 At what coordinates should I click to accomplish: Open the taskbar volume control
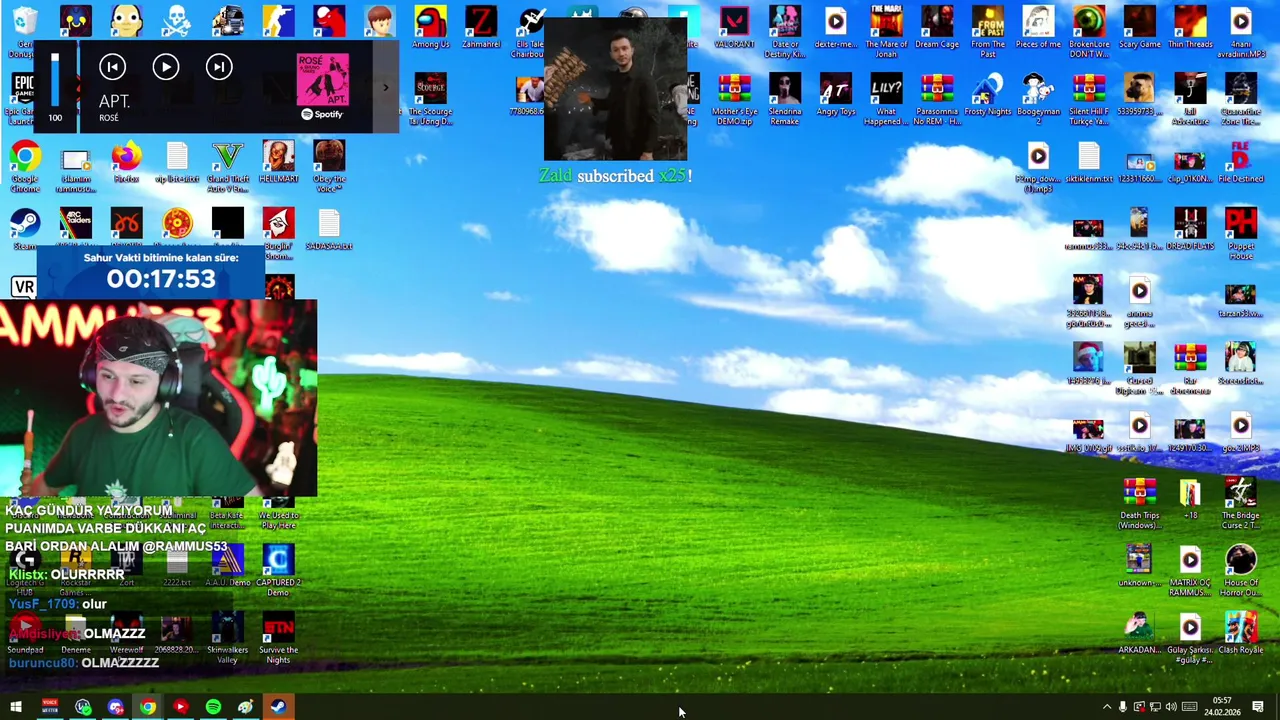pos(1171,707)
